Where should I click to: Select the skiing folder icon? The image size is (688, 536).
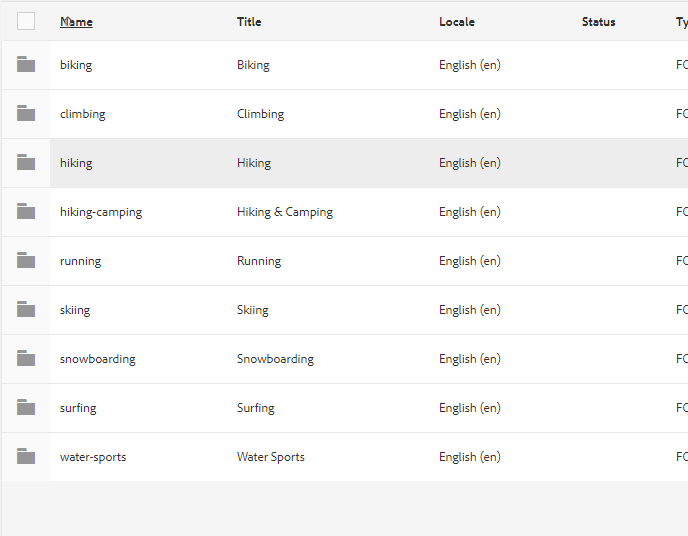tap(26, 310)
